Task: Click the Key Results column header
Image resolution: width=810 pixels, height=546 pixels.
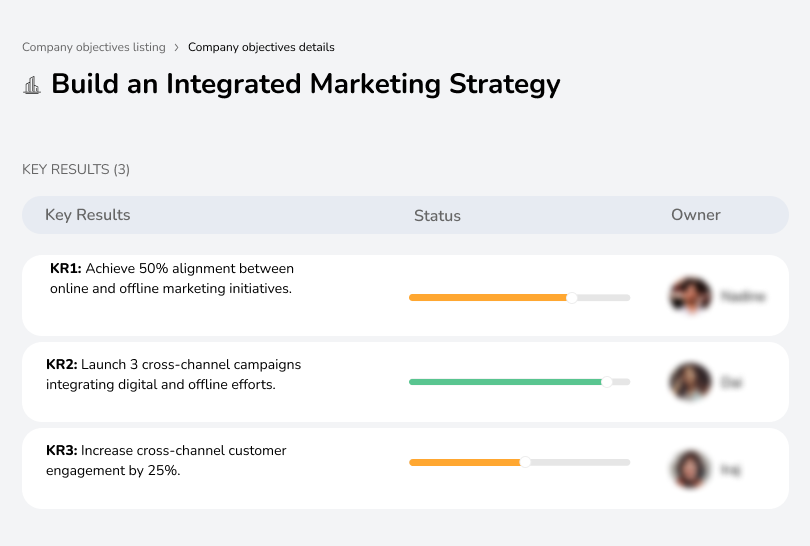Action: 88,215
